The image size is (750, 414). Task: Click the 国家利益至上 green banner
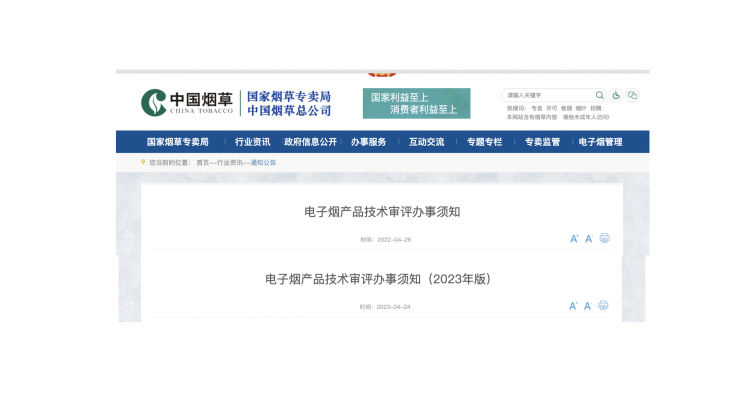tap(417, 103)
